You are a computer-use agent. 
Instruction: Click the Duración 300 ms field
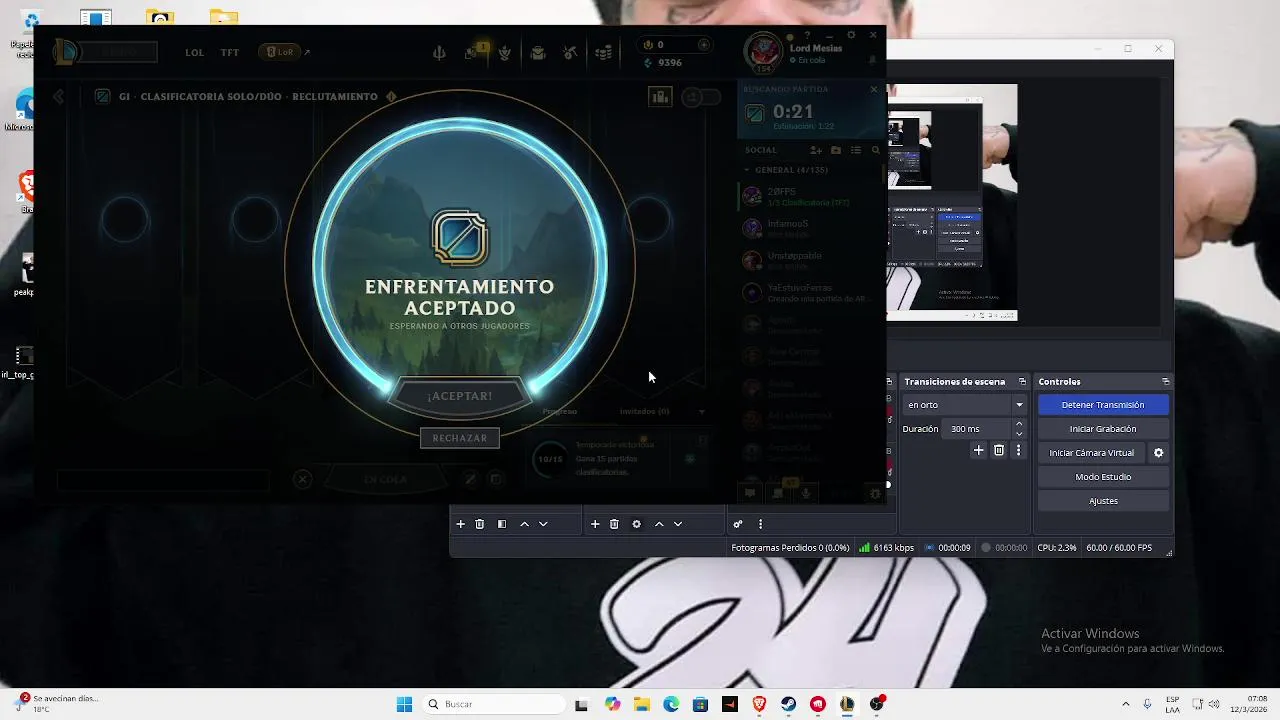[978, 429]
